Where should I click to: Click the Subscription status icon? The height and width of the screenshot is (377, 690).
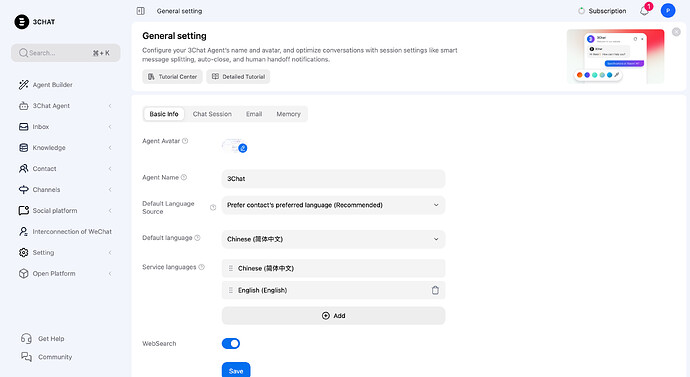point(581,11)
